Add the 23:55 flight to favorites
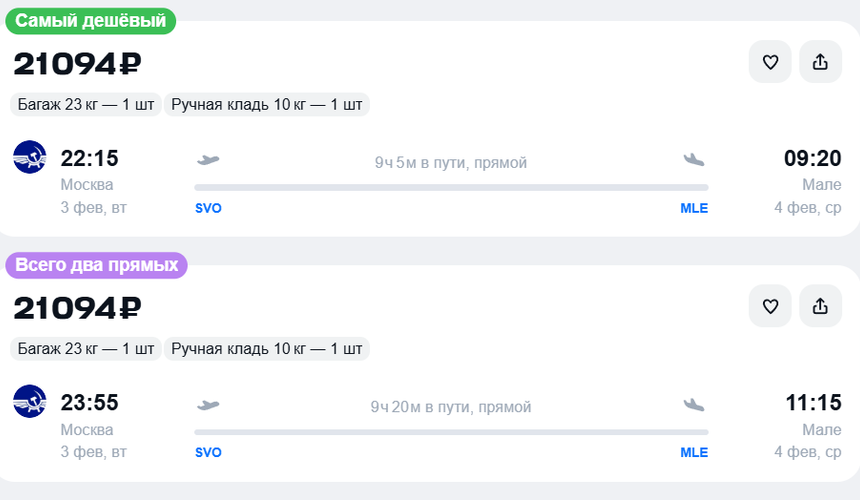The height and width of the screenshot is (500, 860). tap(770, 306)
